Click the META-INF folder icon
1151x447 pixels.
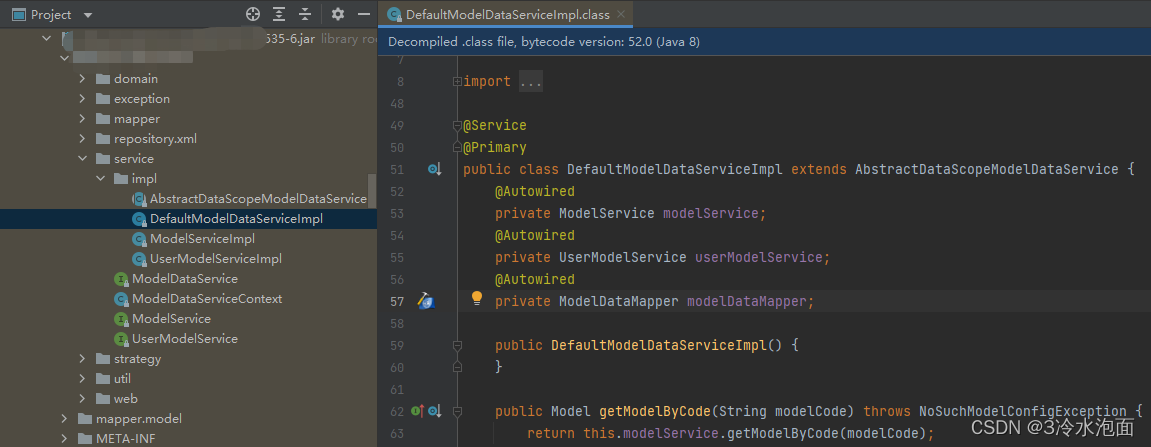tap(85, 439)
